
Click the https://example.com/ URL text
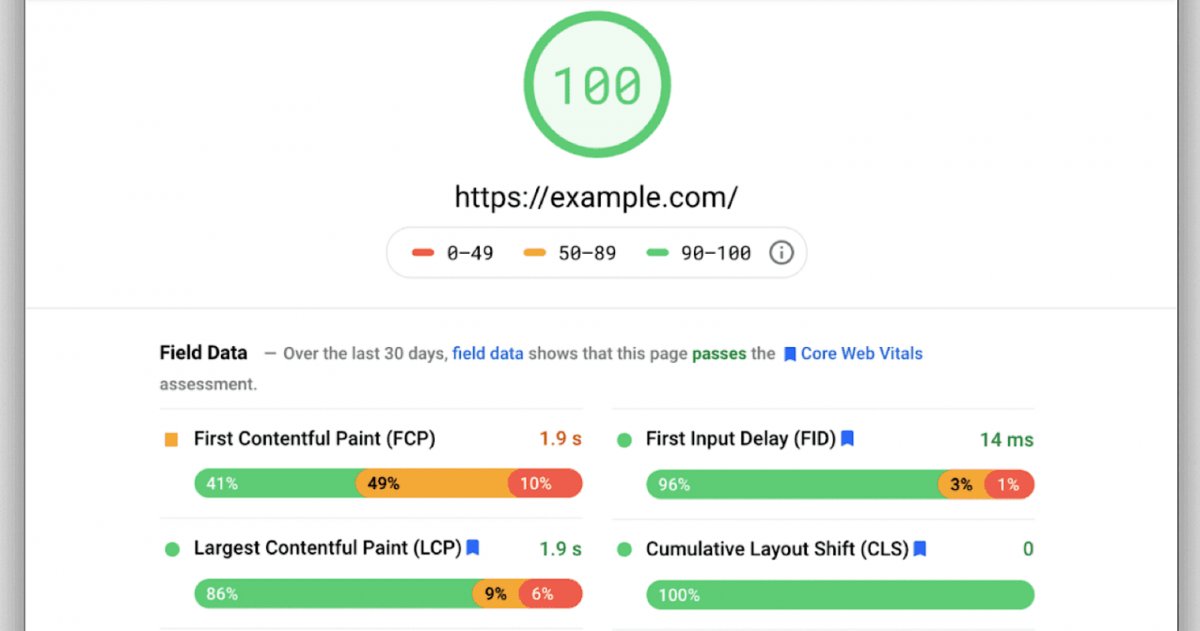coord(597,197)
